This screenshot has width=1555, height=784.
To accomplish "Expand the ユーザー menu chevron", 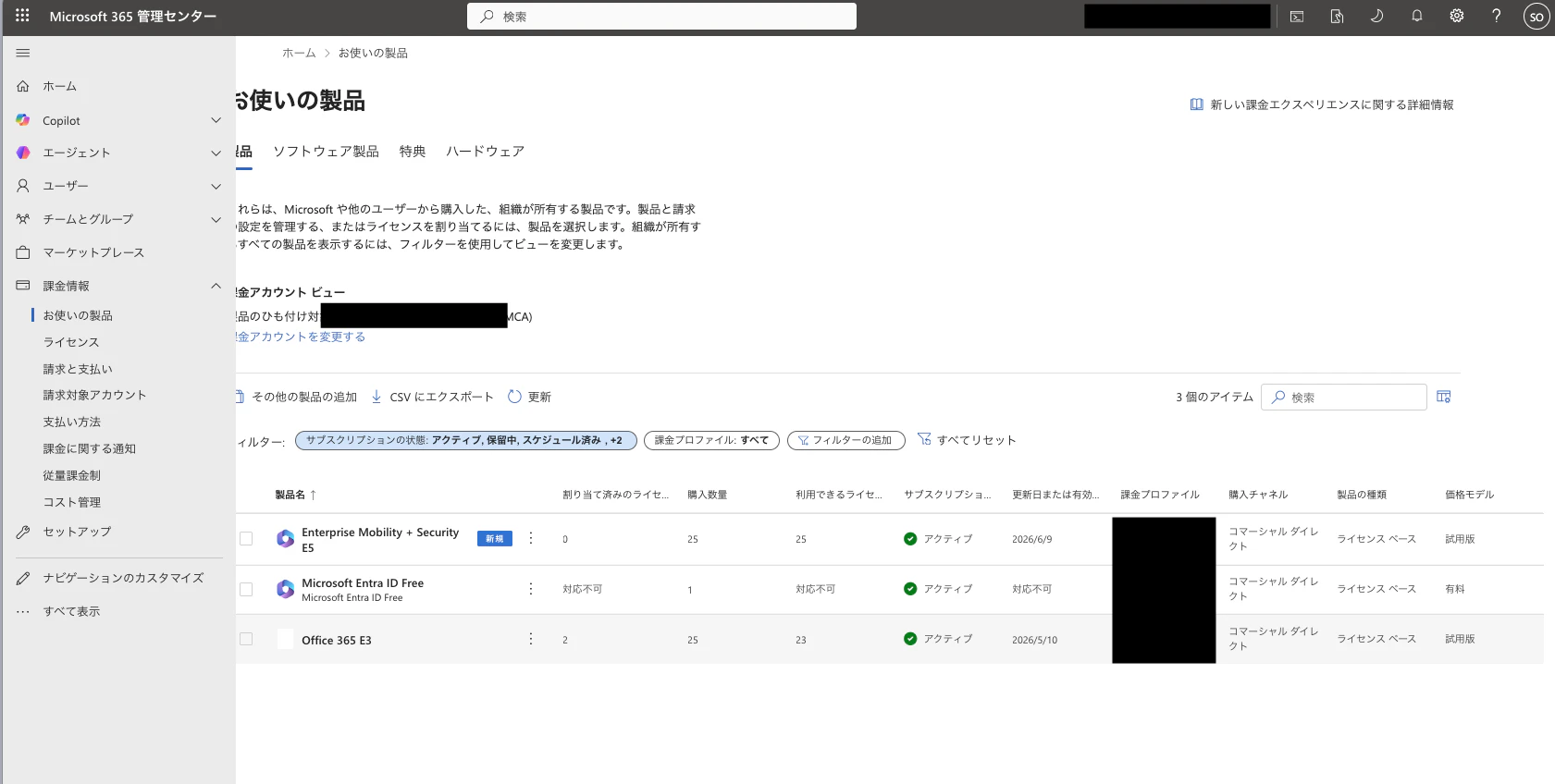I will click(x=216, y=186).
